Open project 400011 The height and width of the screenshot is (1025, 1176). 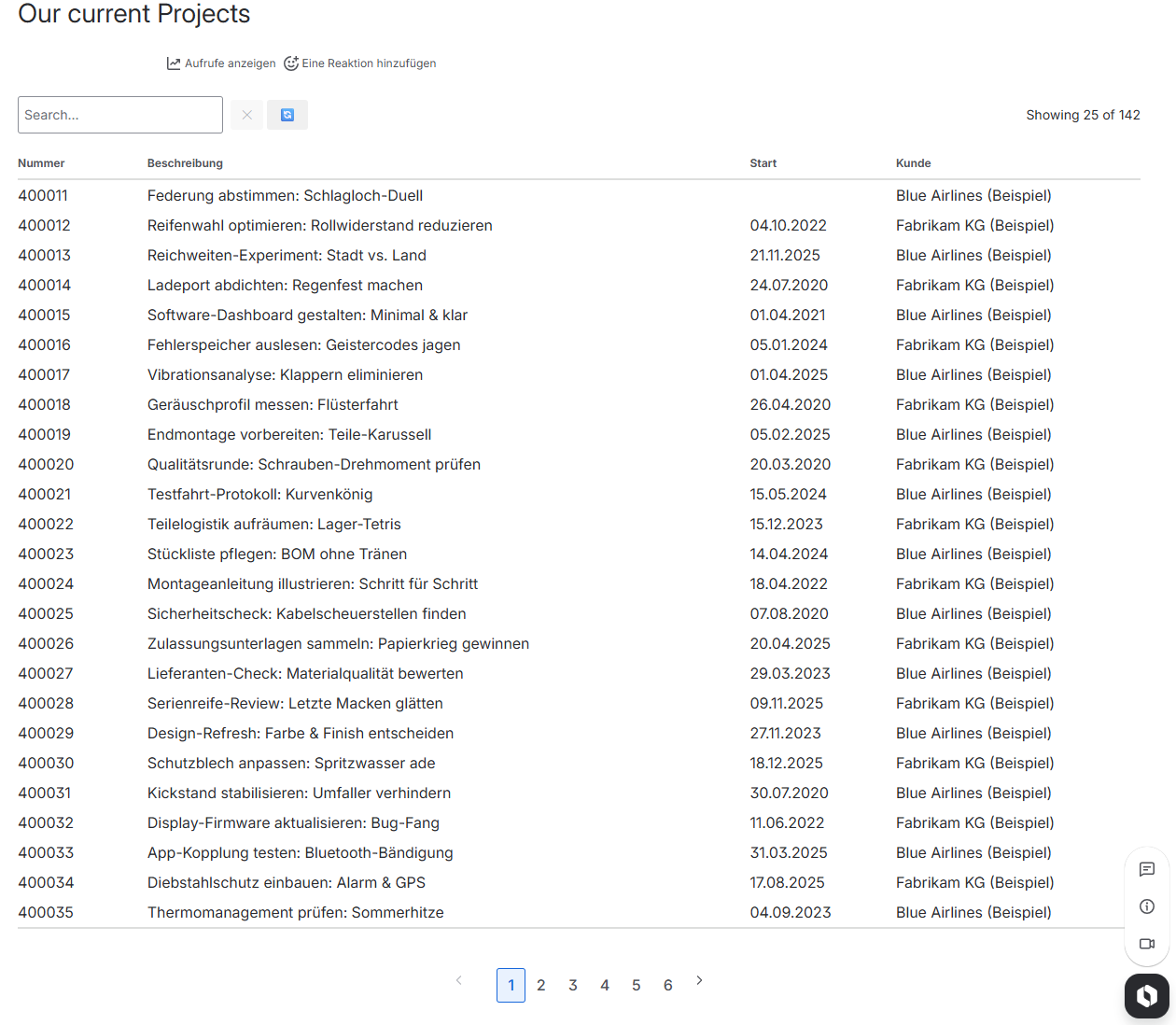pyautogui.click(x=43, y=195)
